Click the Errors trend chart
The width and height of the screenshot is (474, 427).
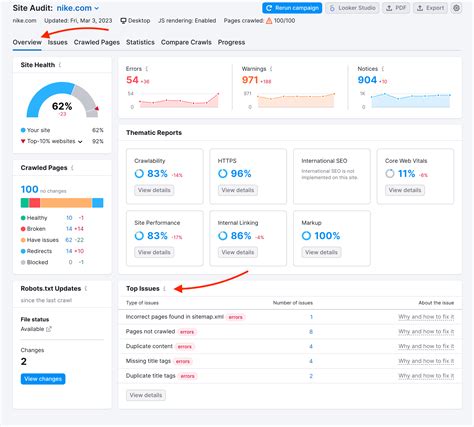coord(179,100)
